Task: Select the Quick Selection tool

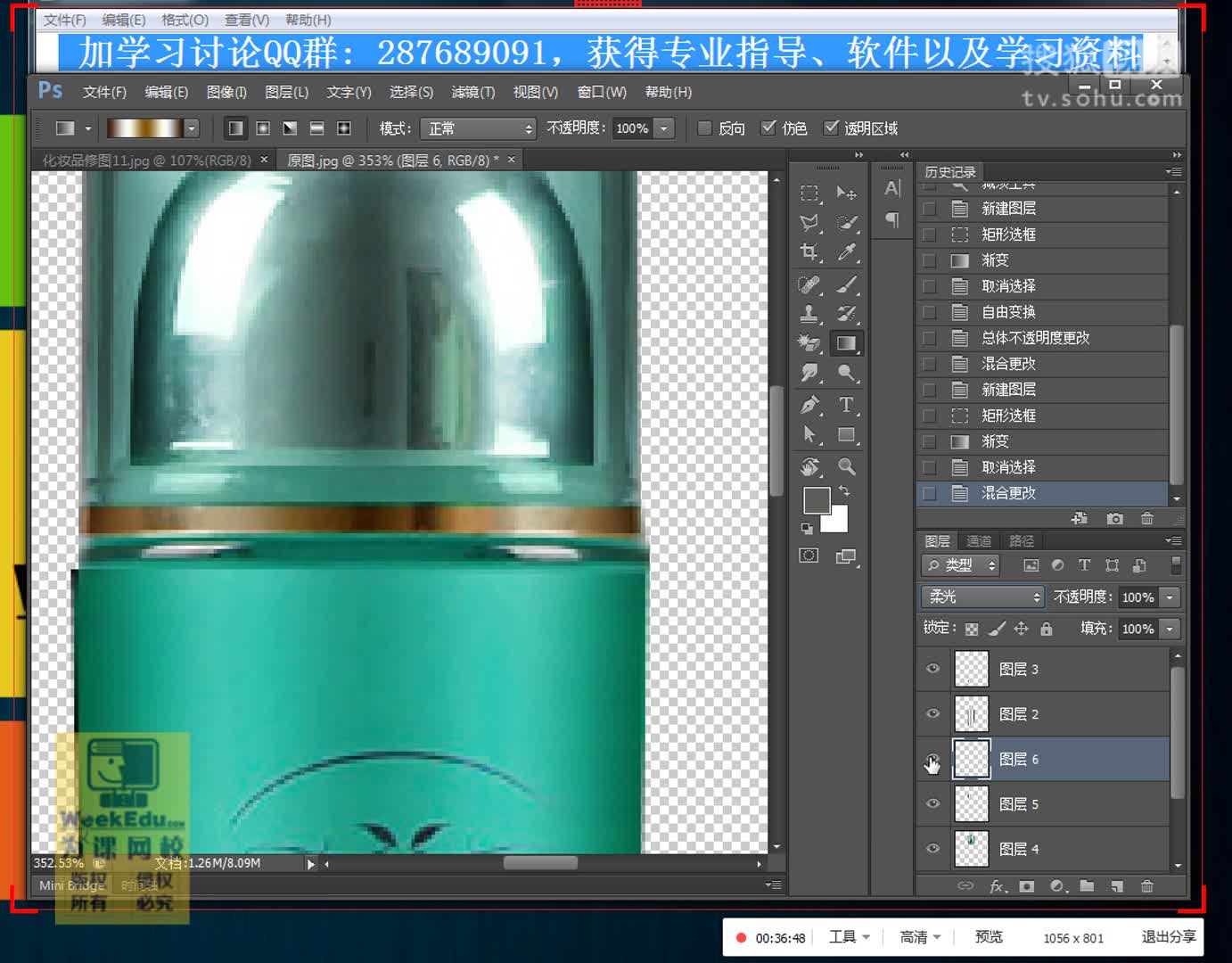Action: pyautogui.click(x=846, y=223)
